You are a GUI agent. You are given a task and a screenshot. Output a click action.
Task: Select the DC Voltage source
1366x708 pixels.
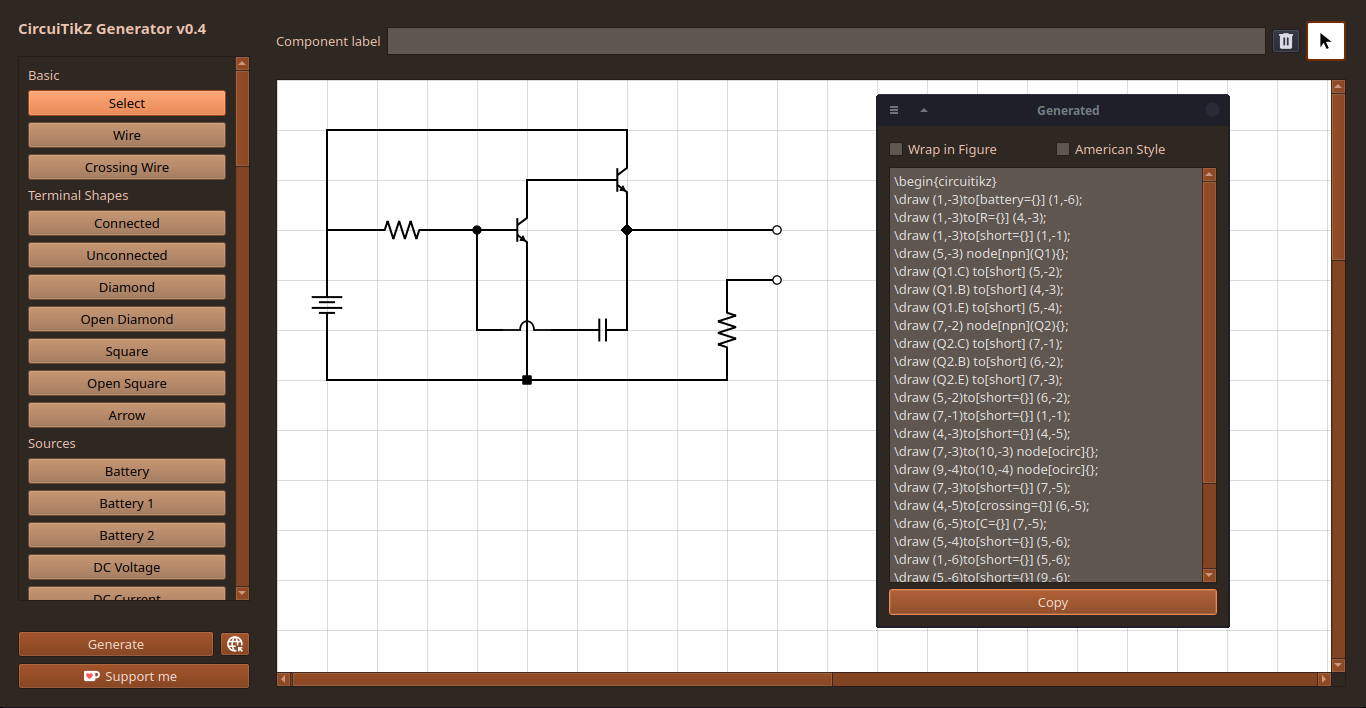point(127,567)
